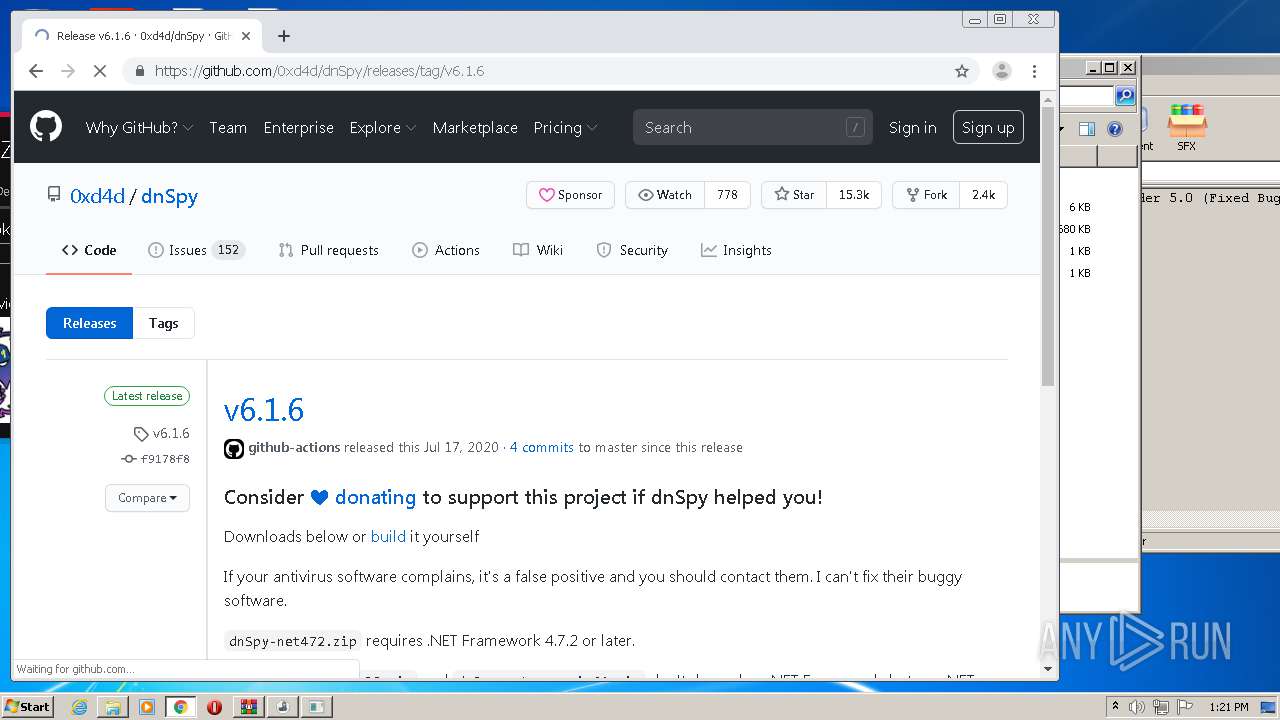Click the lock icon in address bar

139,71
